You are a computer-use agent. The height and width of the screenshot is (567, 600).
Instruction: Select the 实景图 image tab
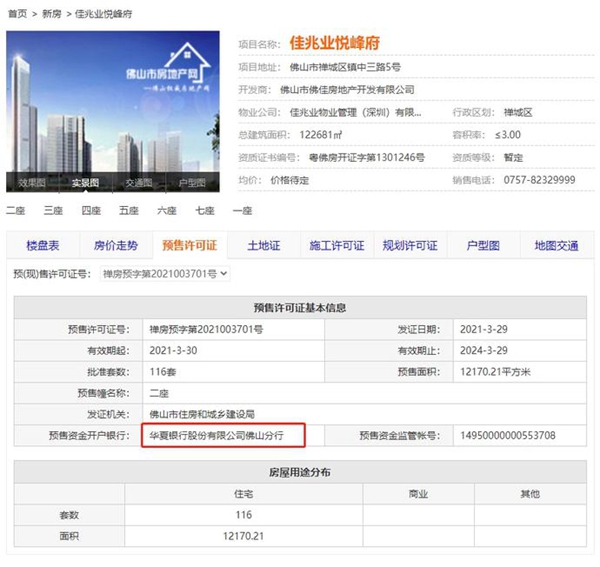tap(86, 183)
